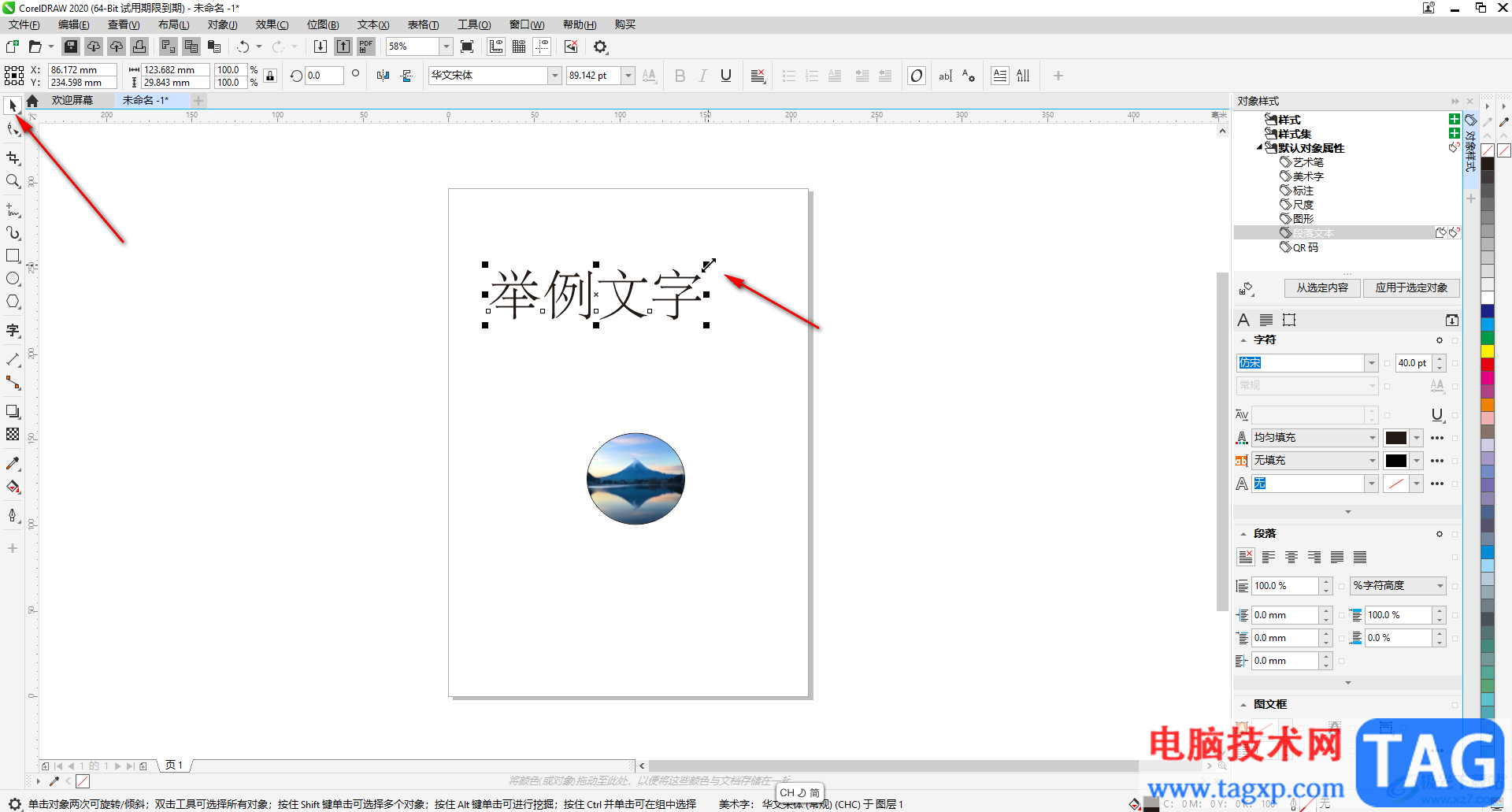
Task: Add new style set with 样式集 plus
Action: coord(1455,133)
